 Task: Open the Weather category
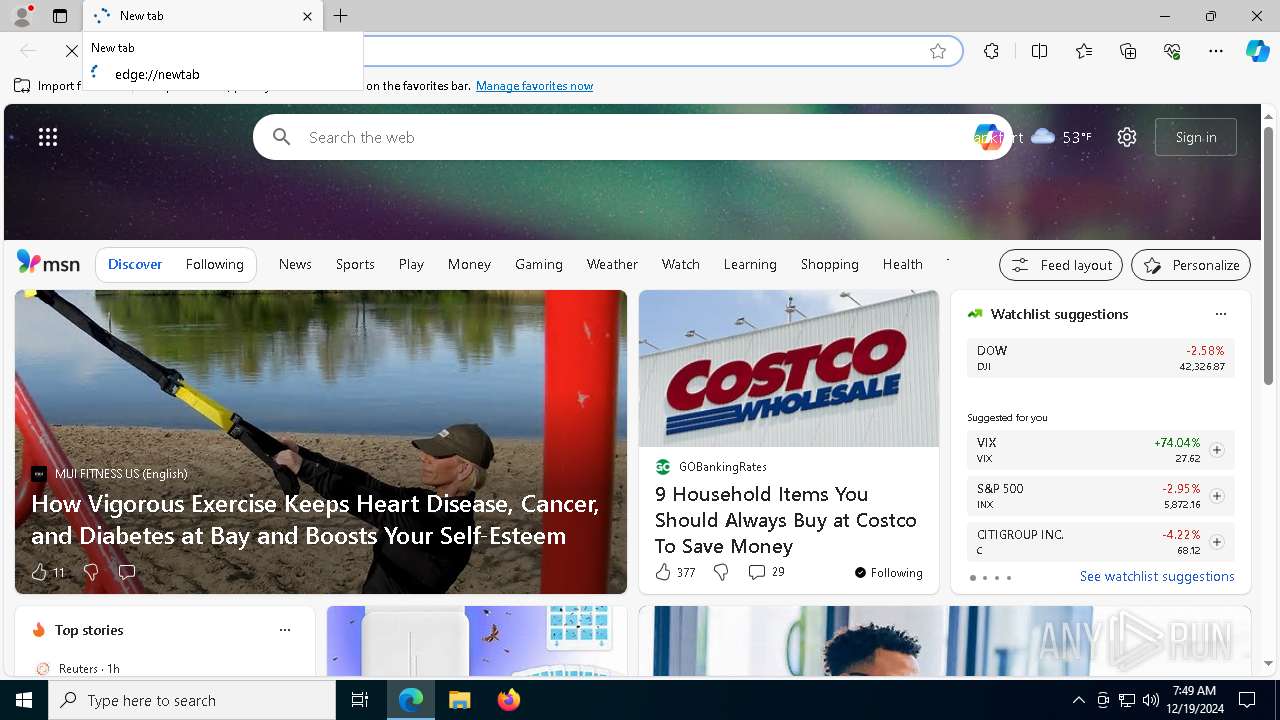point(612,264)
